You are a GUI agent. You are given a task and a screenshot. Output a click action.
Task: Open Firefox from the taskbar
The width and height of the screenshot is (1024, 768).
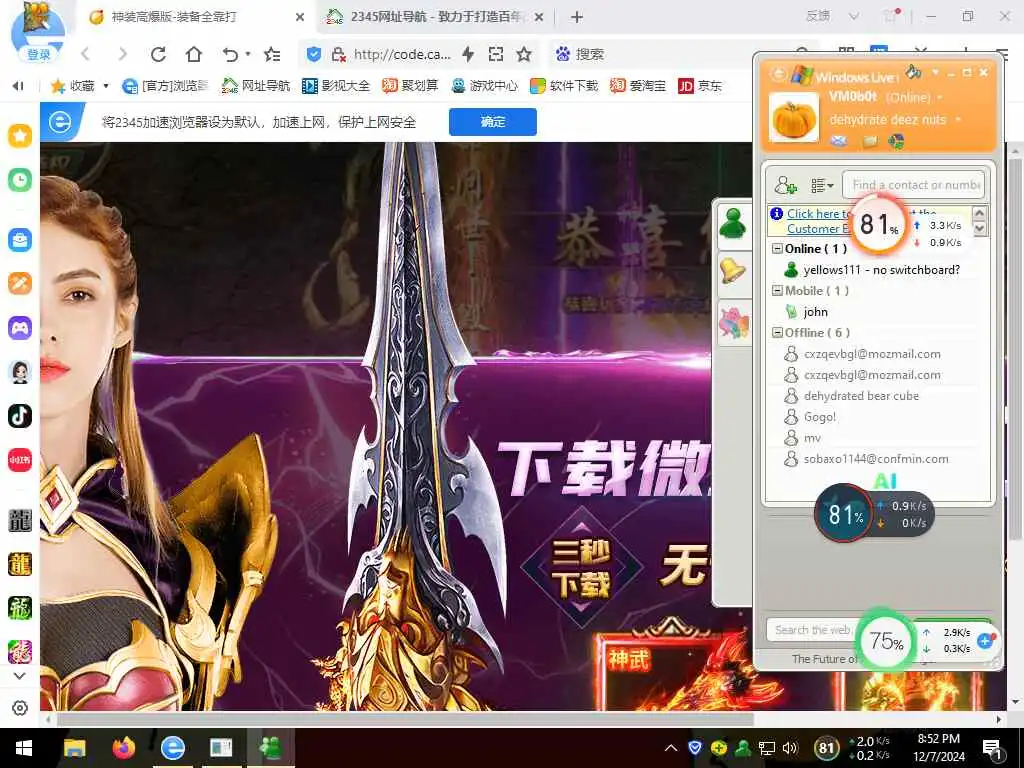123,748
